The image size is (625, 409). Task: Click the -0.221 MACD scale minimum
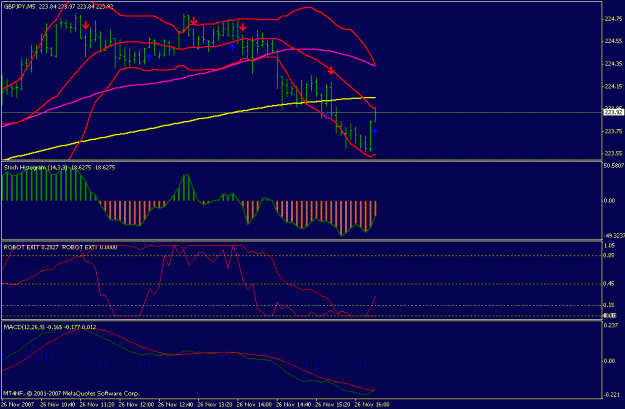(611, 395)
